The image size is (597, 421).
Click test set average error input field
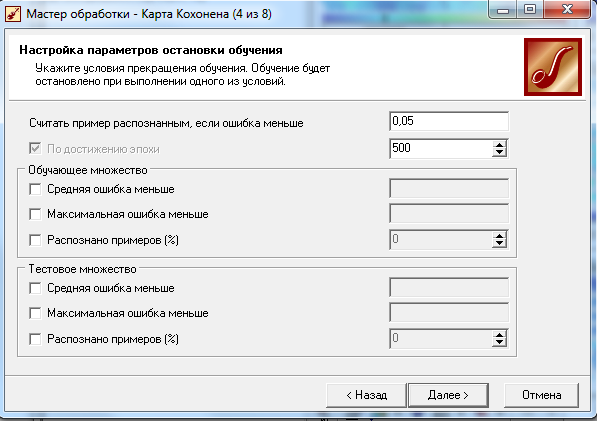pos(449,287)
